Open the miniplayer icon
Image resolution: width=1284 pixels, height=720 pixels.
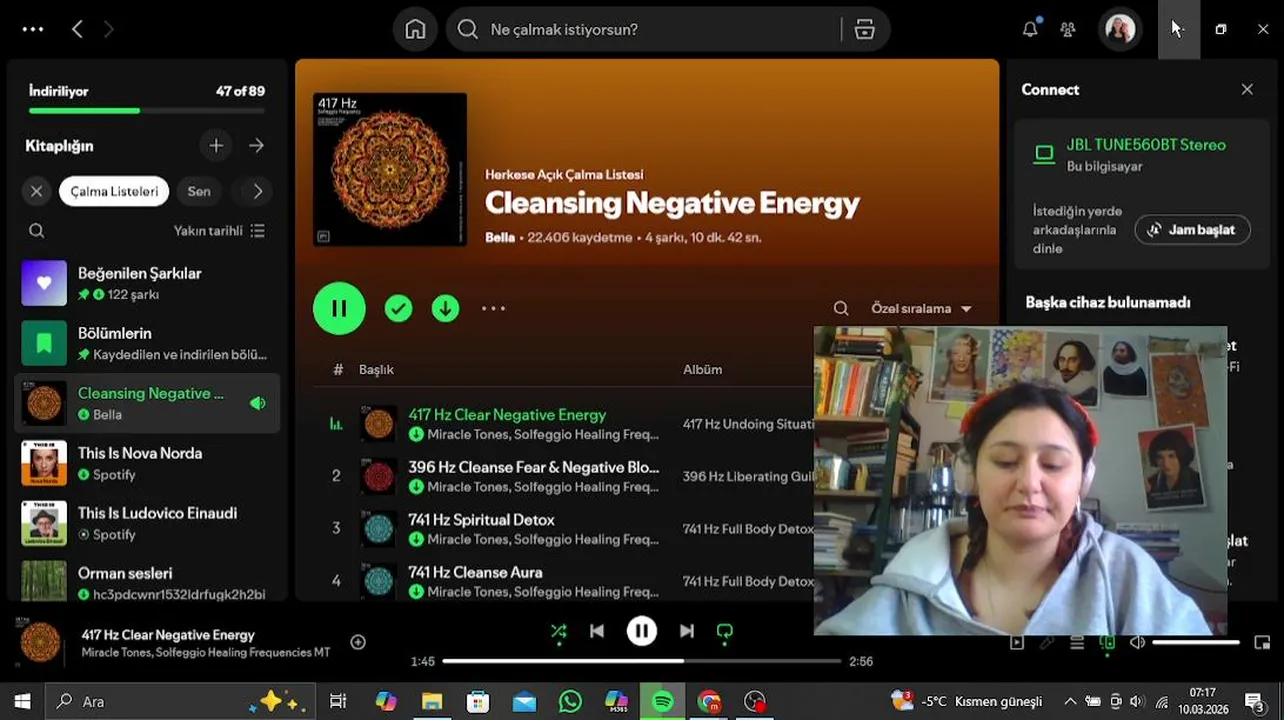coord(1262,643)
